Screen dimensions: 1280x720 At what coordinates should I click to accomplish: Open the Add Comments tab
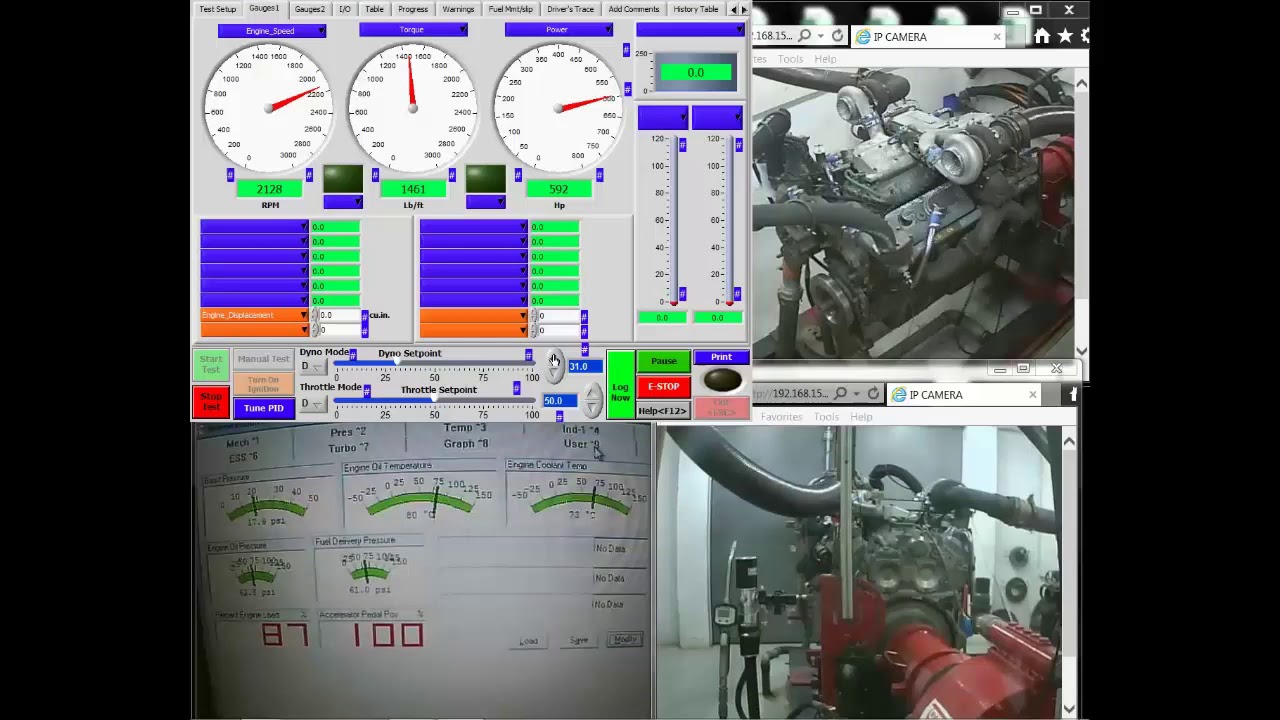[x=634, y=9]
